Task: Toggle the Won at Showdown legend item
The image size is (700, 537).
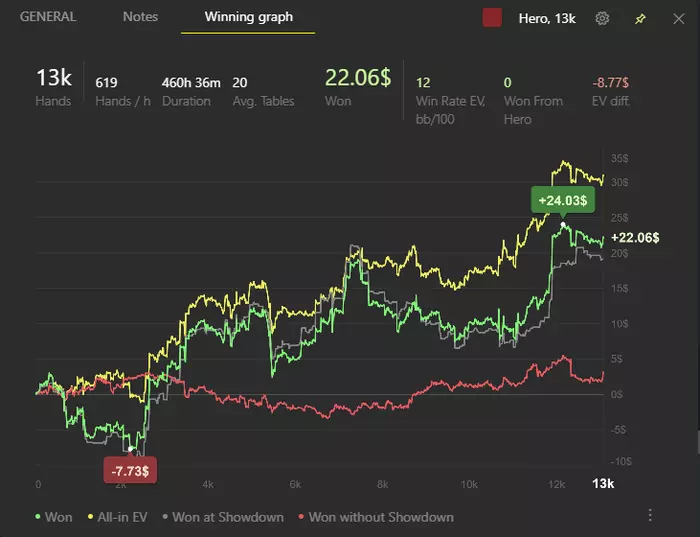Action: (222, 517)
